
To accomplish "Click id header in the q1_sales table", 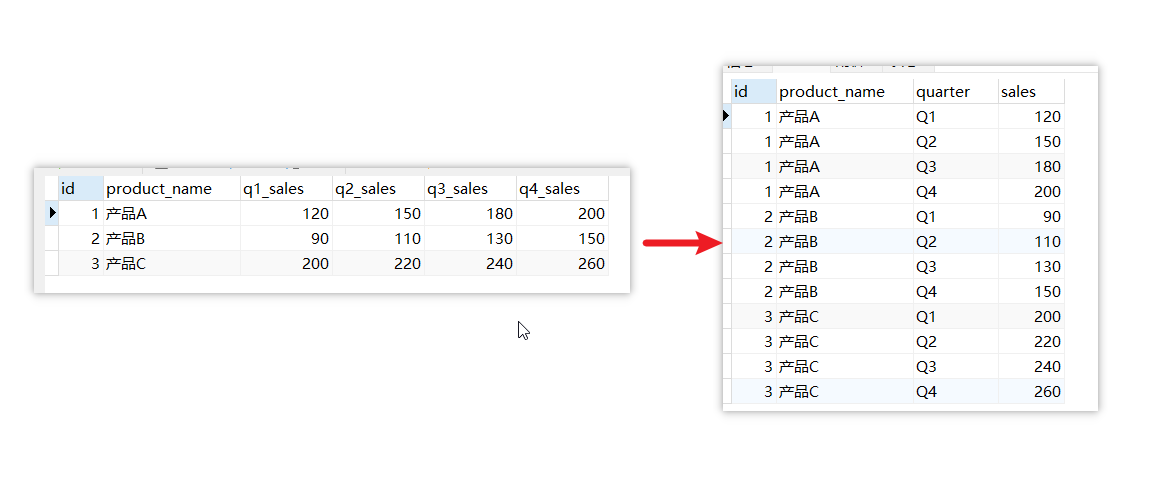I will pos(81,188).
